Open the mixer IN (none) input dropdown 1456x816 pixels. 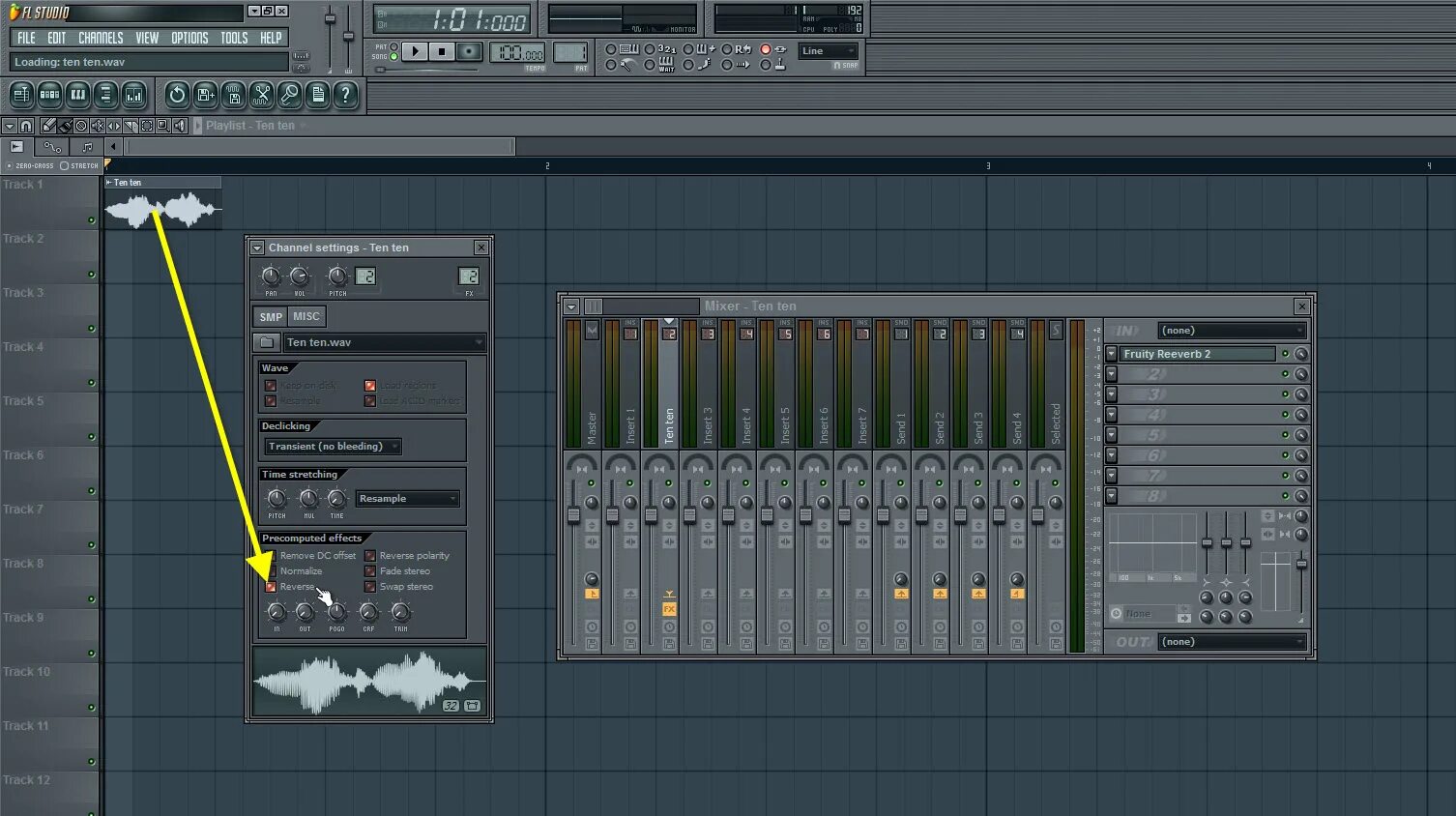click(x=1232, y=331)
